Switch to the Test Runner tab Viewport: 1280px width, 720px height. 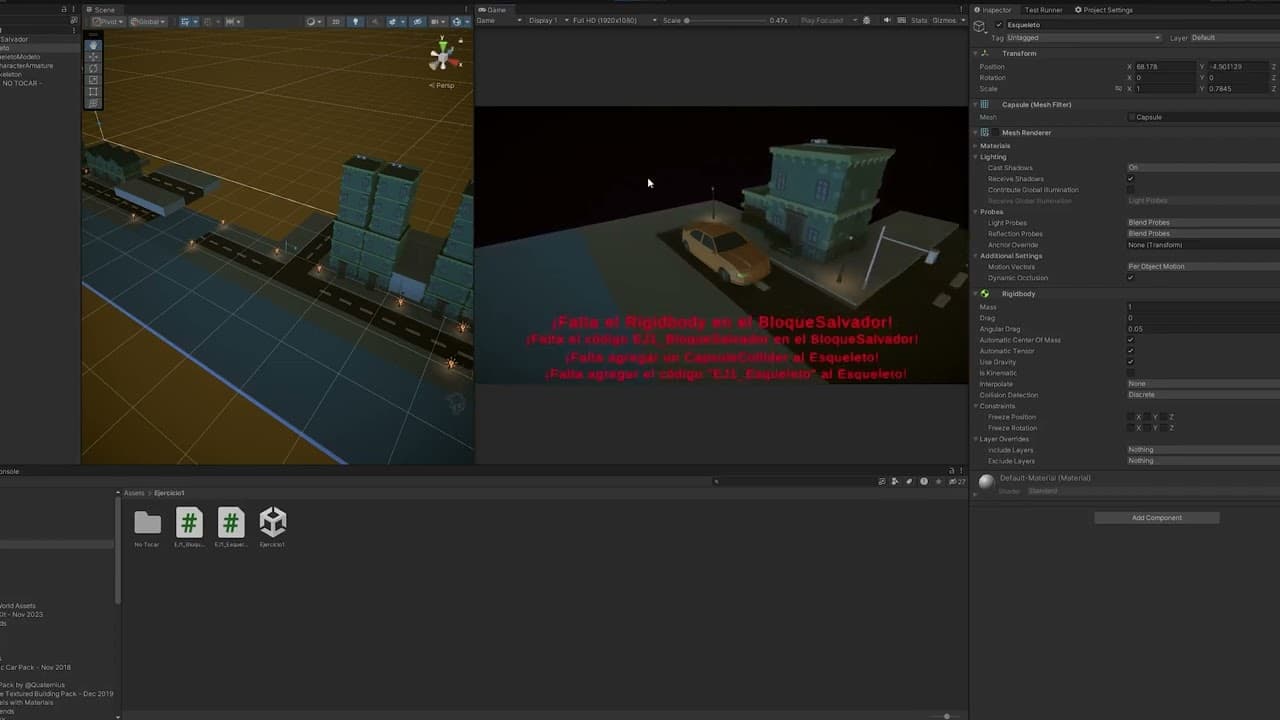[1043, 10]
